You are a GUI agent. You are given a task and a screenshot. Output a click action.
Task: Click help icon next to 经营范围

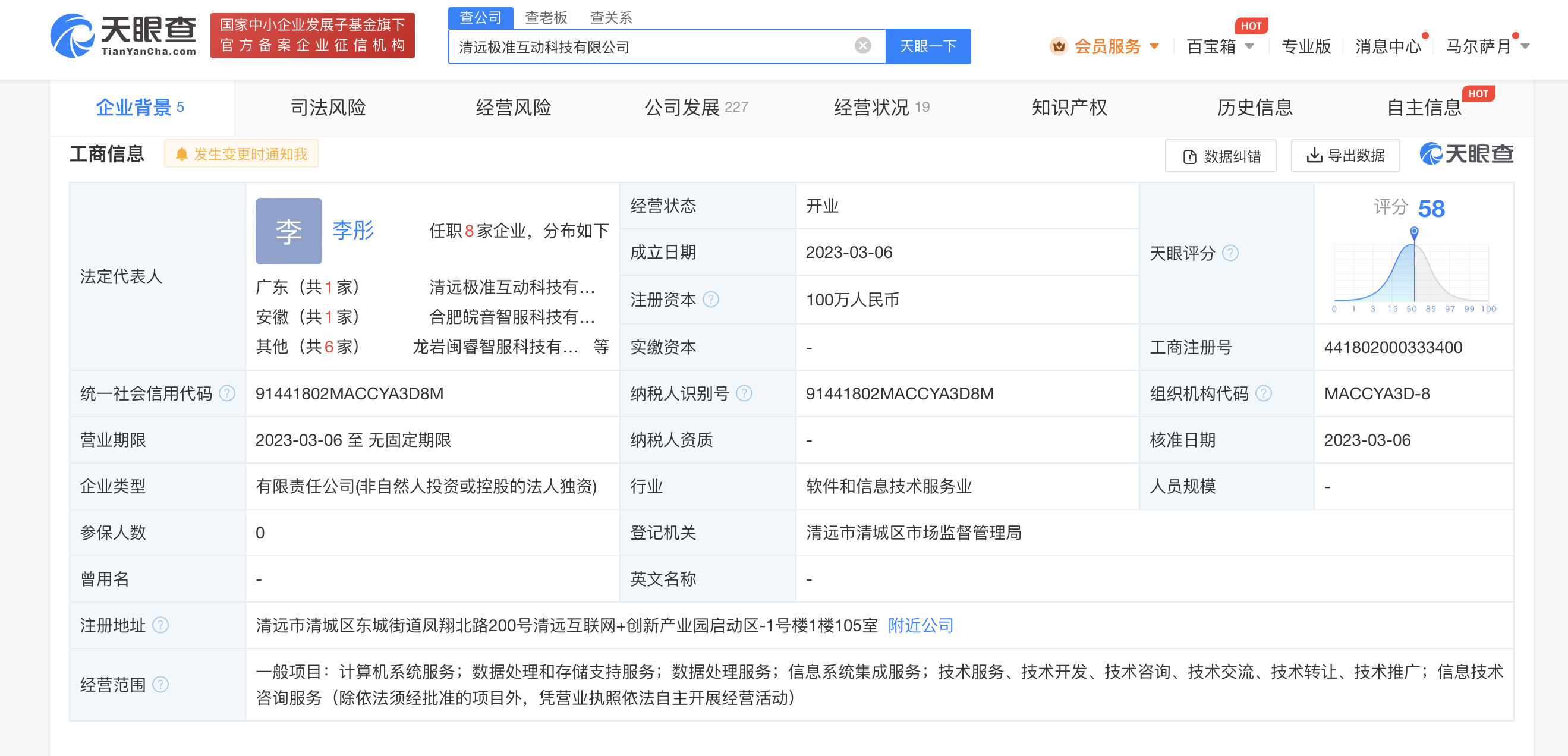coord(160,684)
